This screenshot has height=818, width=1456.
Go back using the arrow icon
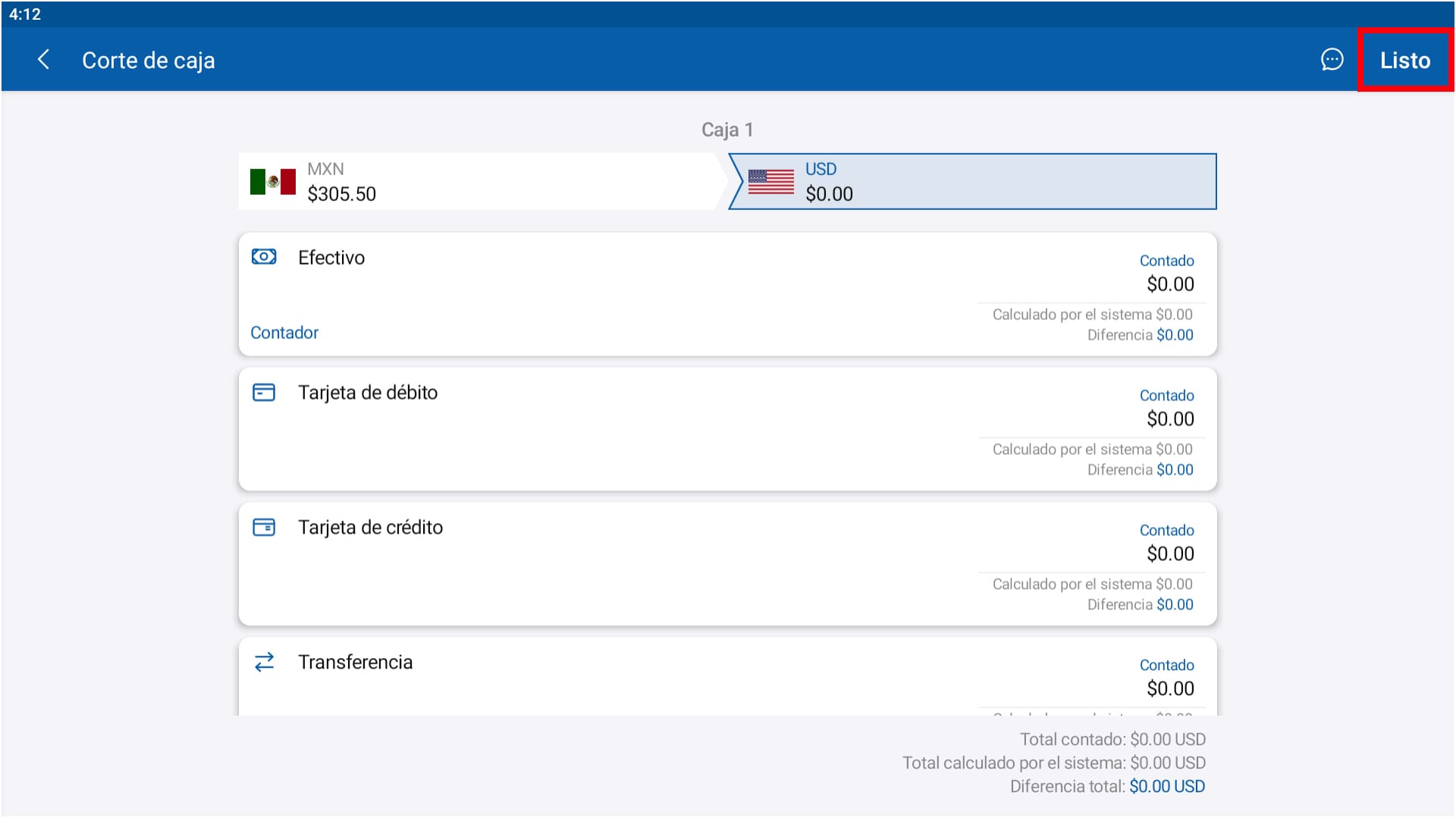pos(43,60)
